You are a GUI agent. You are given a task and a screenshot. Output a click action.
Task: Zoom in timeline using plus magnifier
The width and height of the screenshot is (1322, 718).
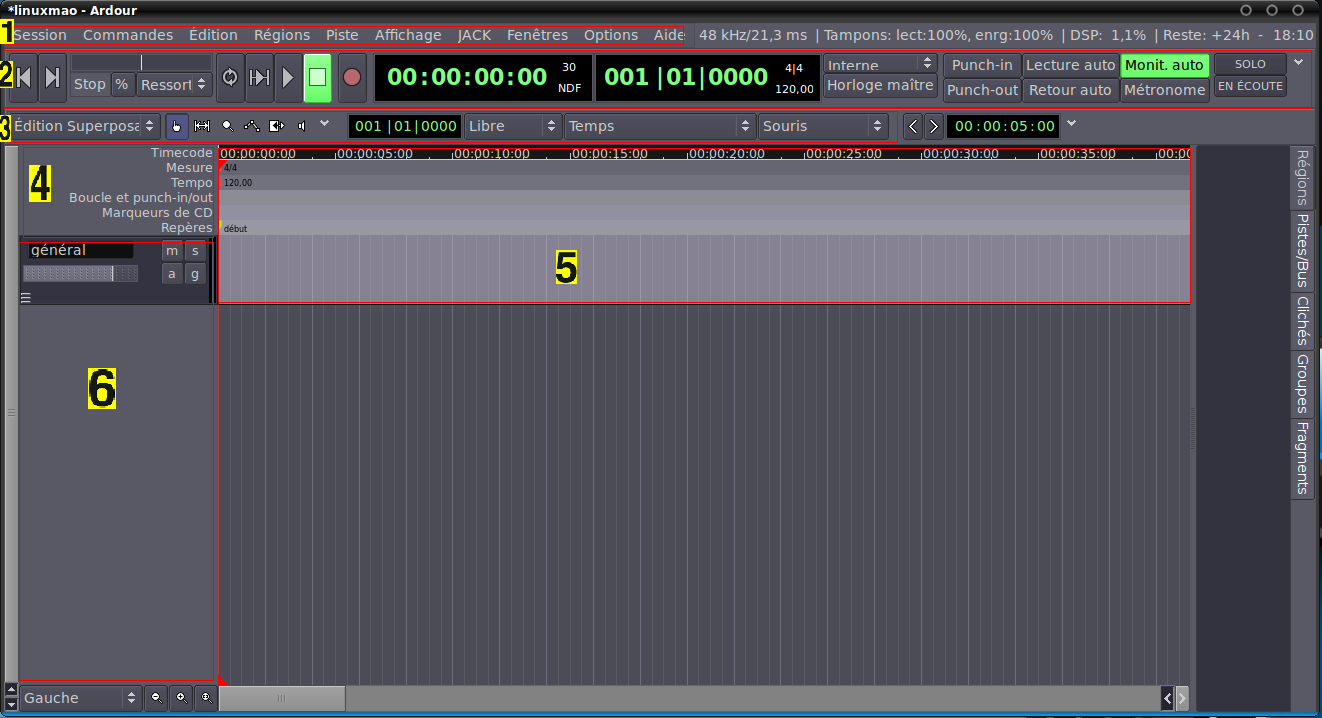pyautogui.click(x=181, y=697)
